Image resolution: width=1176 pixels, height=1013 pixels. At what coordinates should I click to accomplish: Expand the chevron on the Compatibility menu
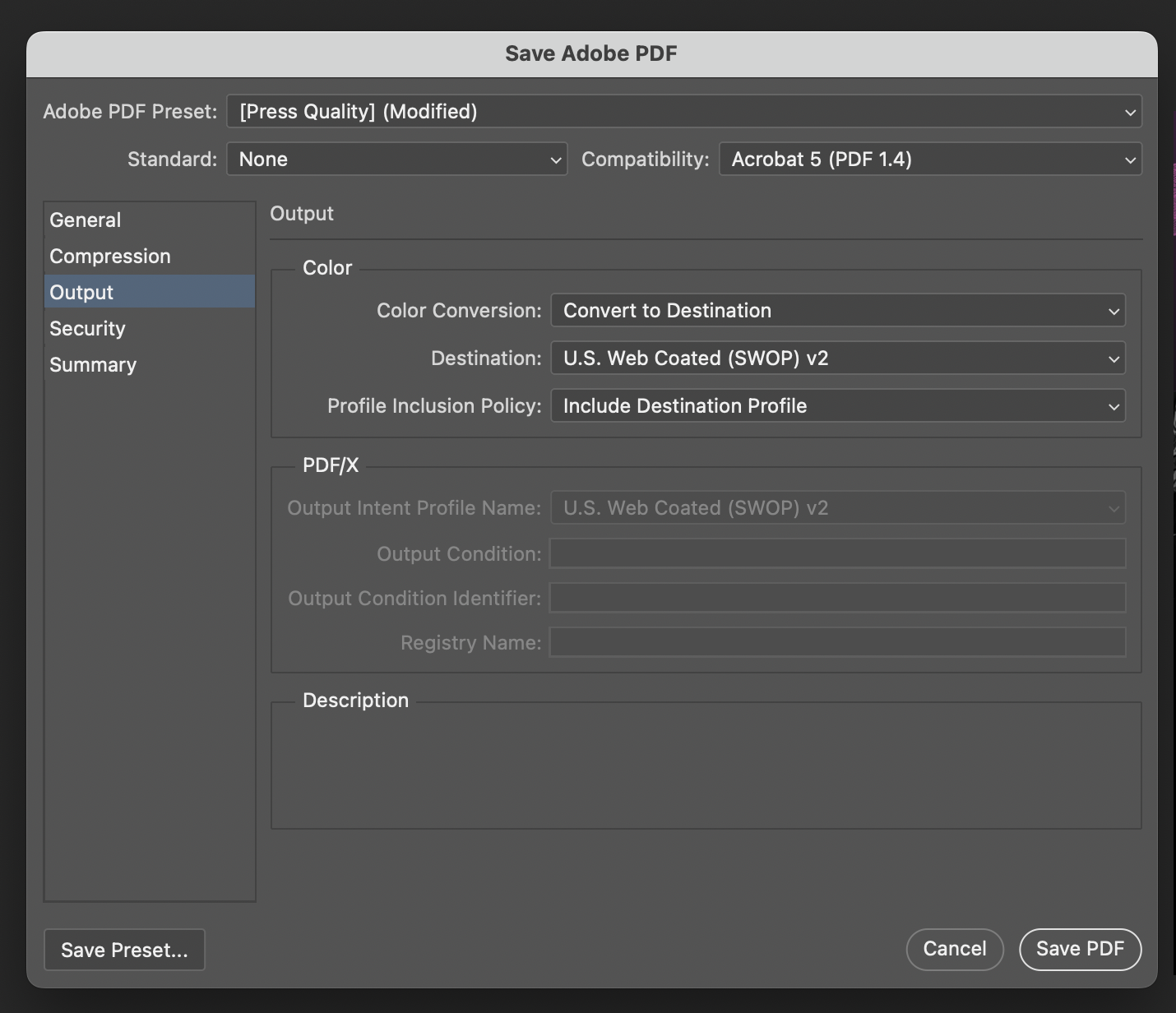point(1131,159)
